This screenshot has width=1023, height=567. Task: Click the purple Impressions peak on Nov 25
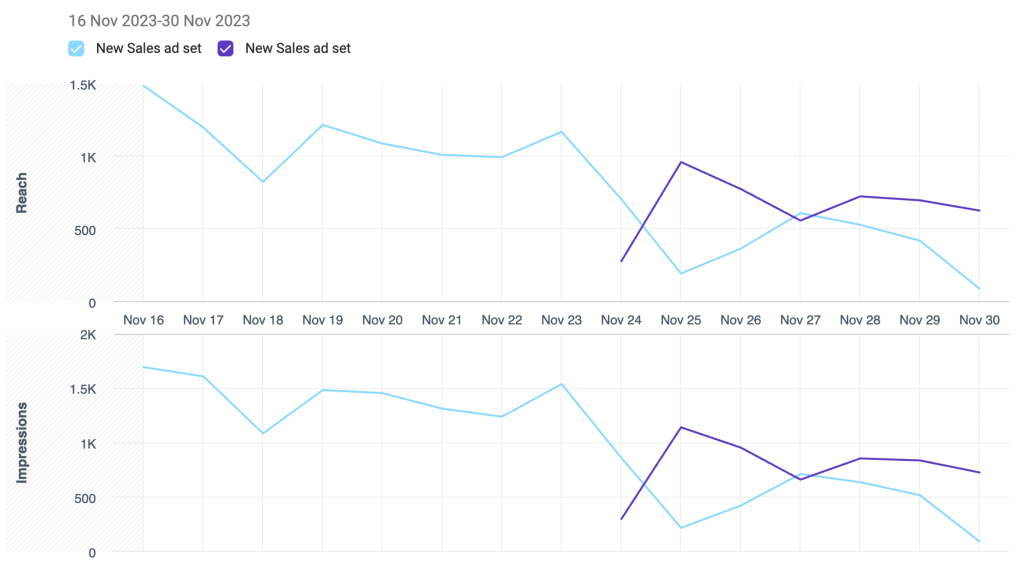pyautogui.click(x=681, y=427)
